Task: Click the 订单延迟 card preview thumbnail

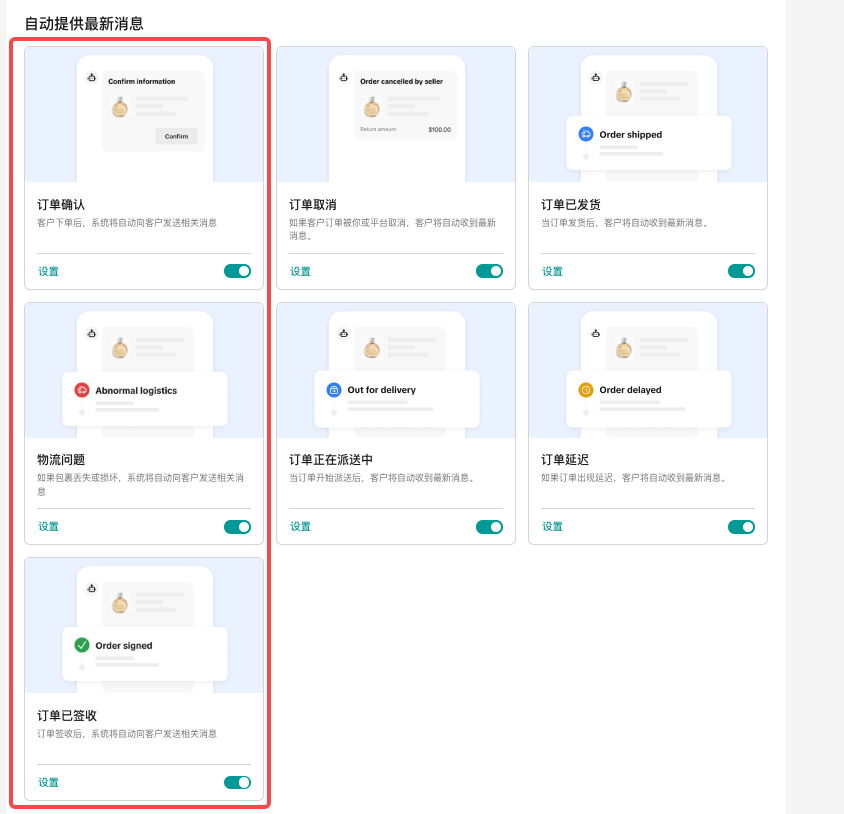Action: point(648,370)
